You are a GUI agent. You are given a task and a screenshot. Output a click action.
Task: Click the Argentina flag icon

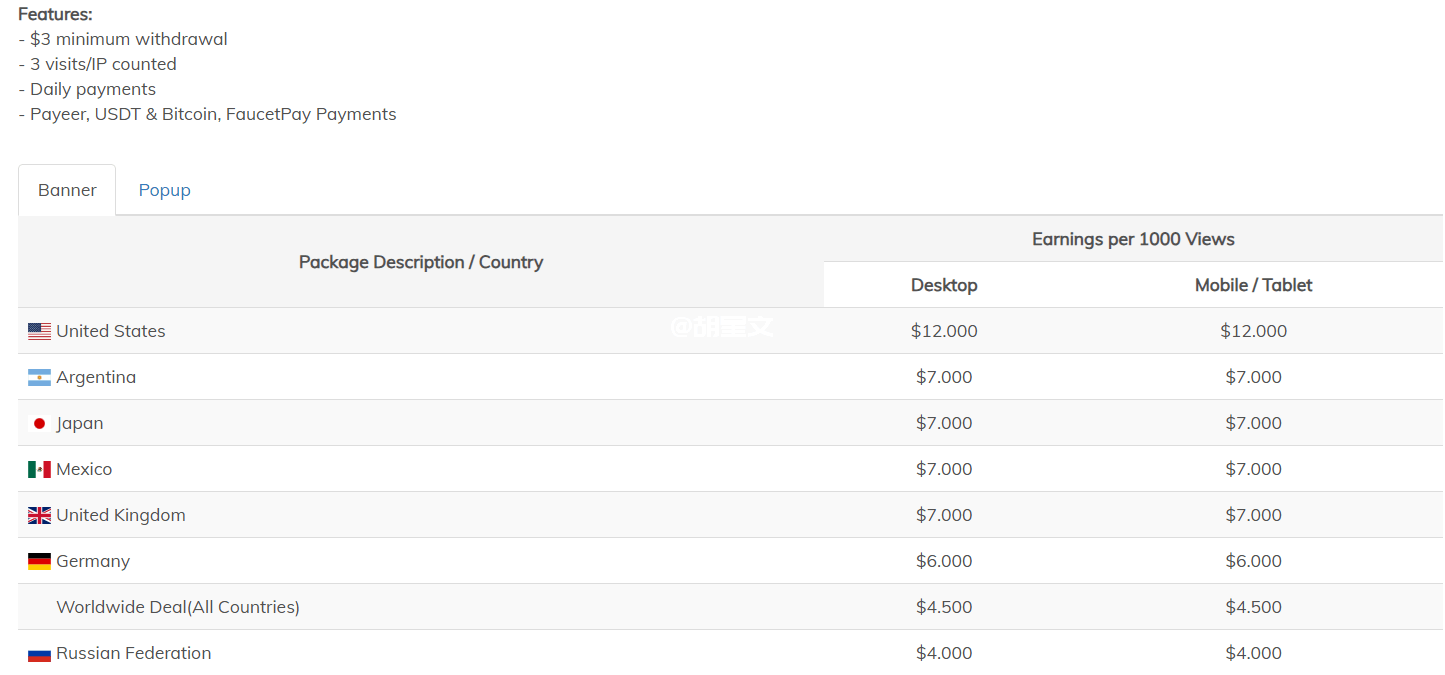39,377
